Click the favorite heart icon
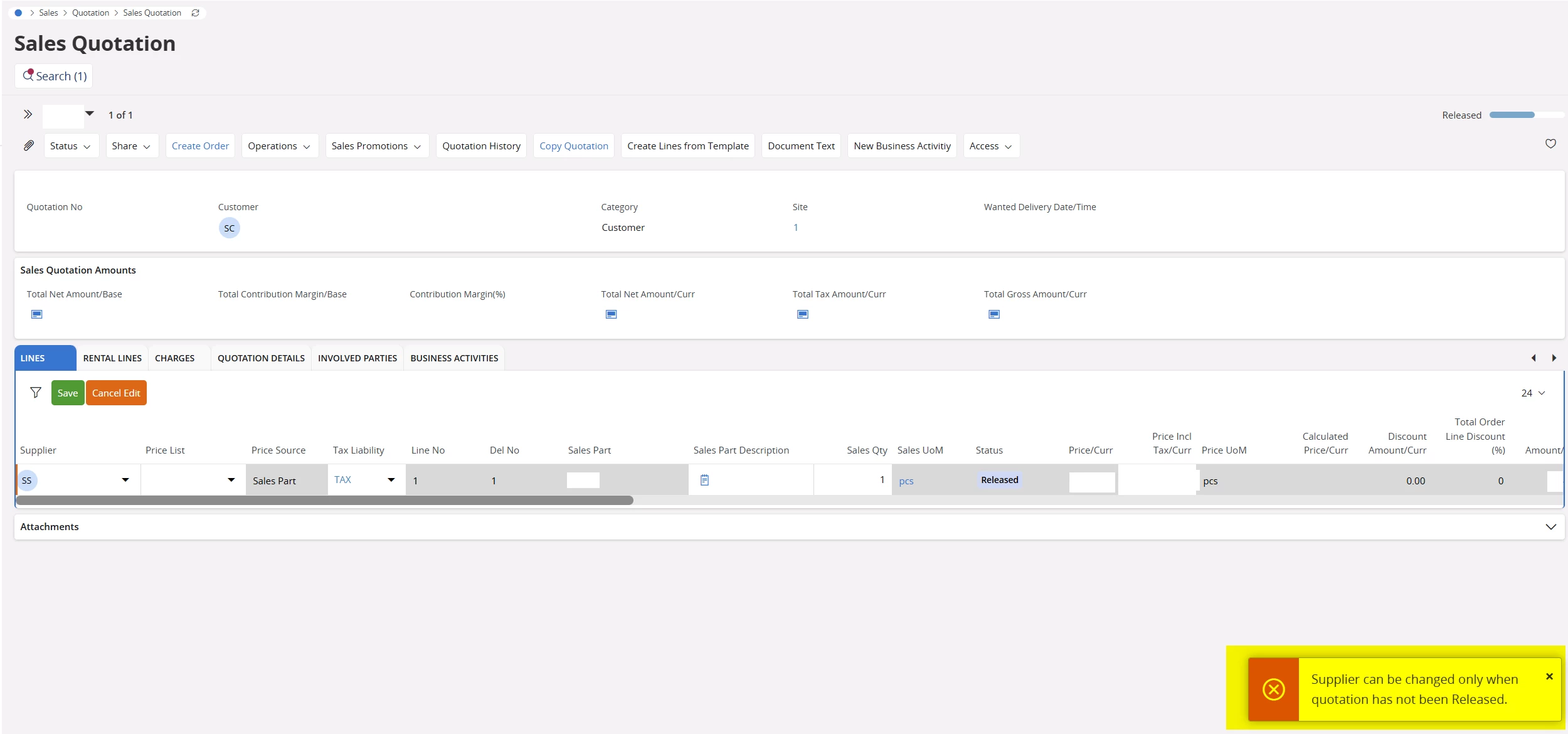Screen dimensions: 1568x734 pyautogui.click(x=1550, y=144)
